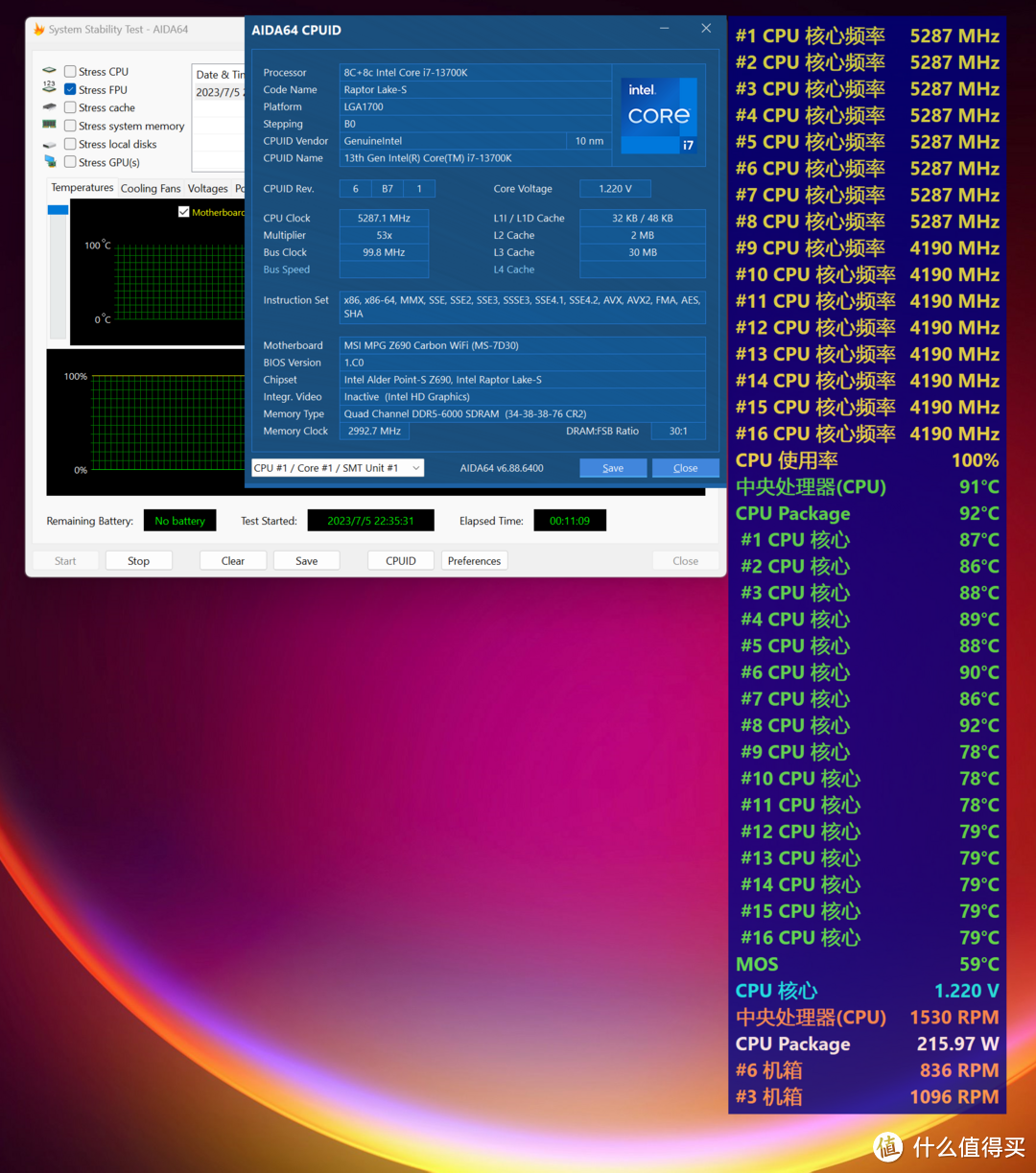Image resolution: width=1036 pixels, height=1173 pixels.
Task: Minimize the AIDA64 CPUID window
Action: [x=665, y=30]
